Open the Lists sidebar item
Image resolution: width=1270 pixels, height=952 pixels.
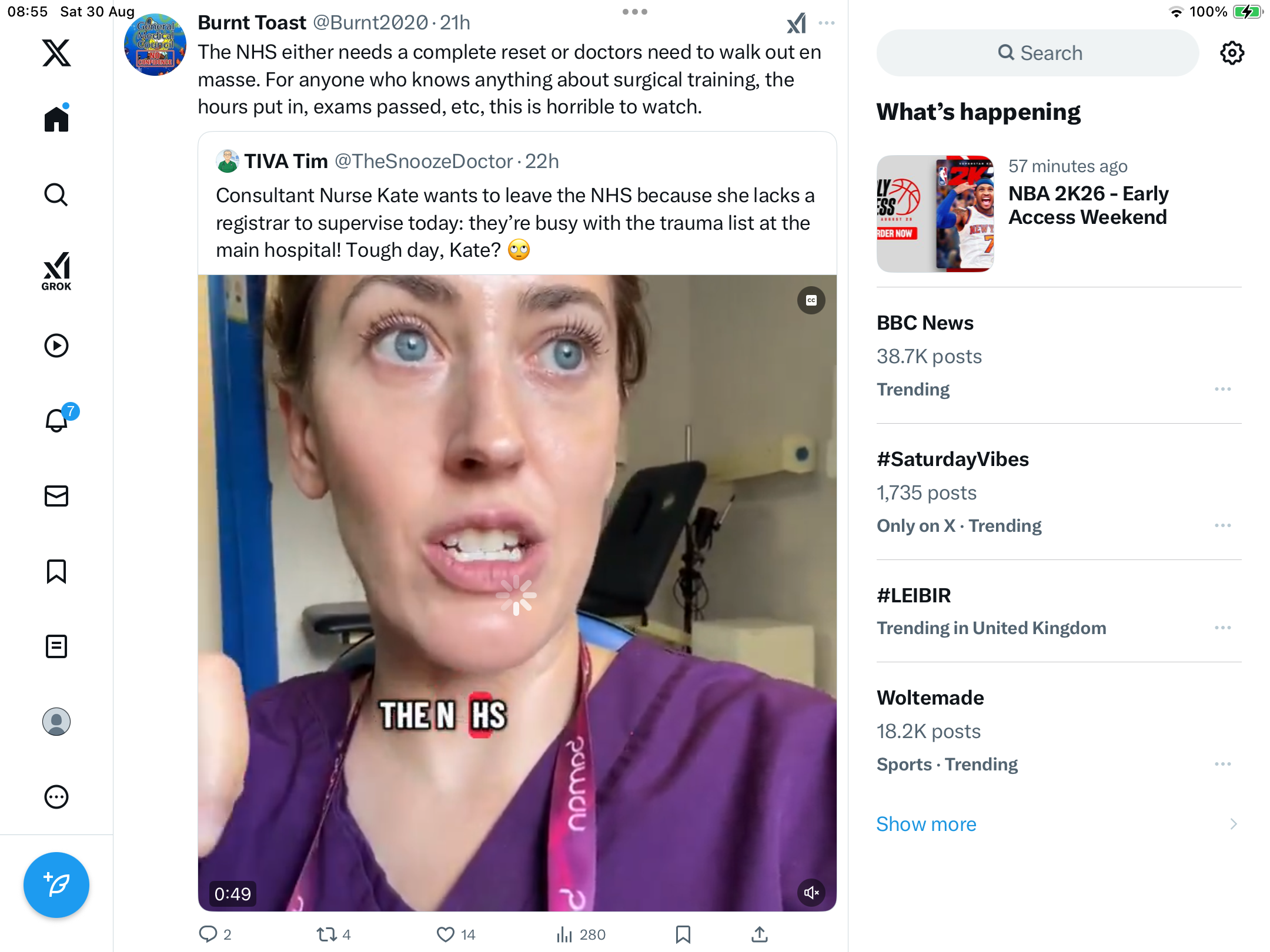[x=56, y=646]
